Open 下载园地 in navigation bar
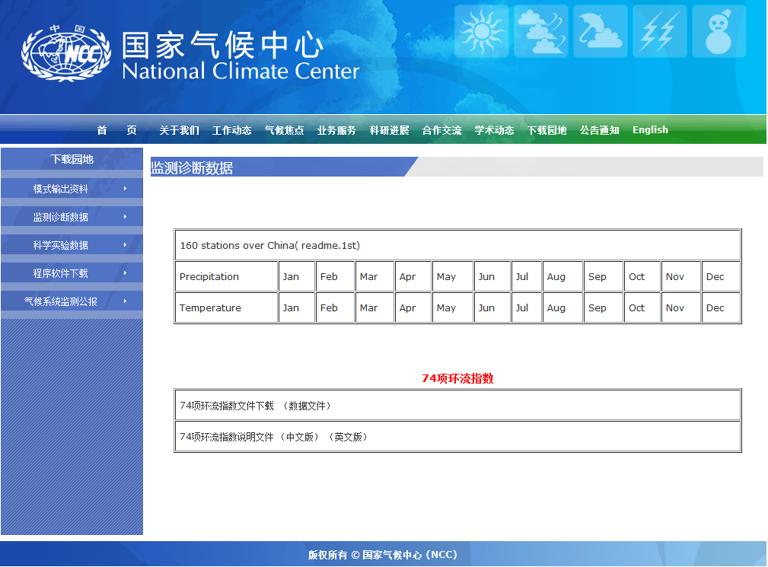The width and height of the screenshot is (768, 567). tap(547, 130)
